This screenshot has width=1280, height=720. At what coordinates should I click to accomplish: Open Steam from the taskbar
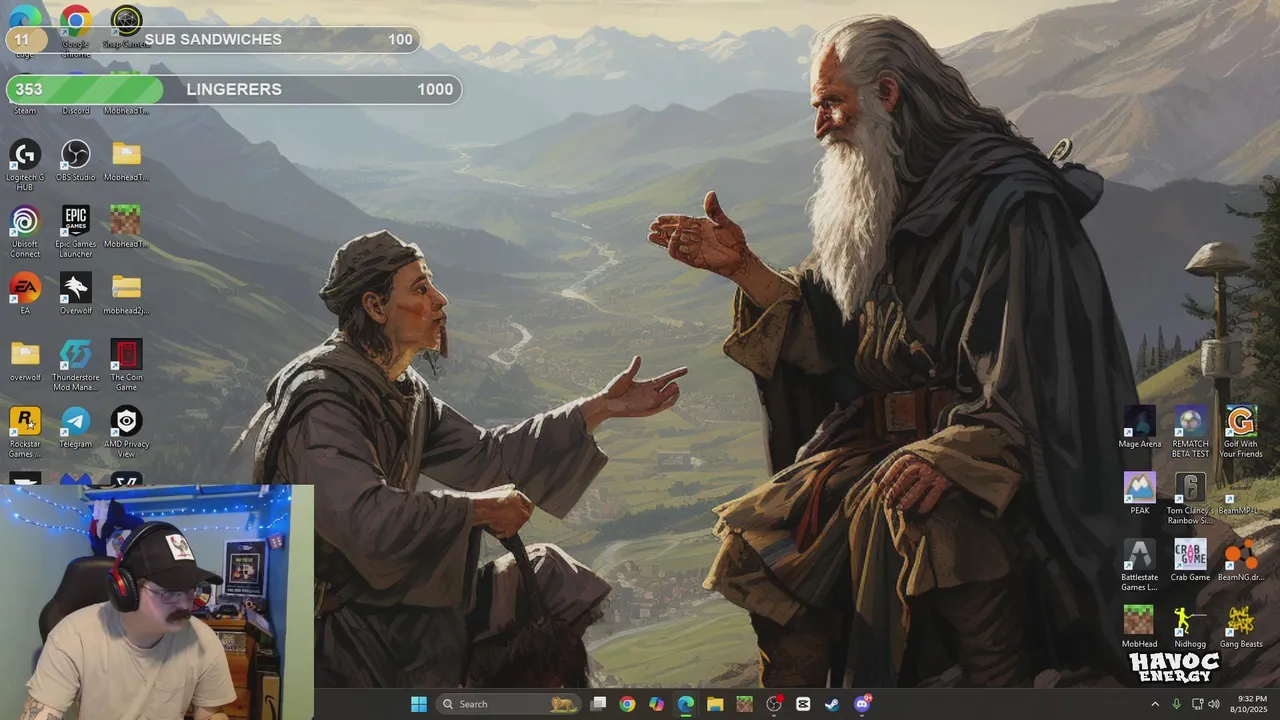click(832, 704)
